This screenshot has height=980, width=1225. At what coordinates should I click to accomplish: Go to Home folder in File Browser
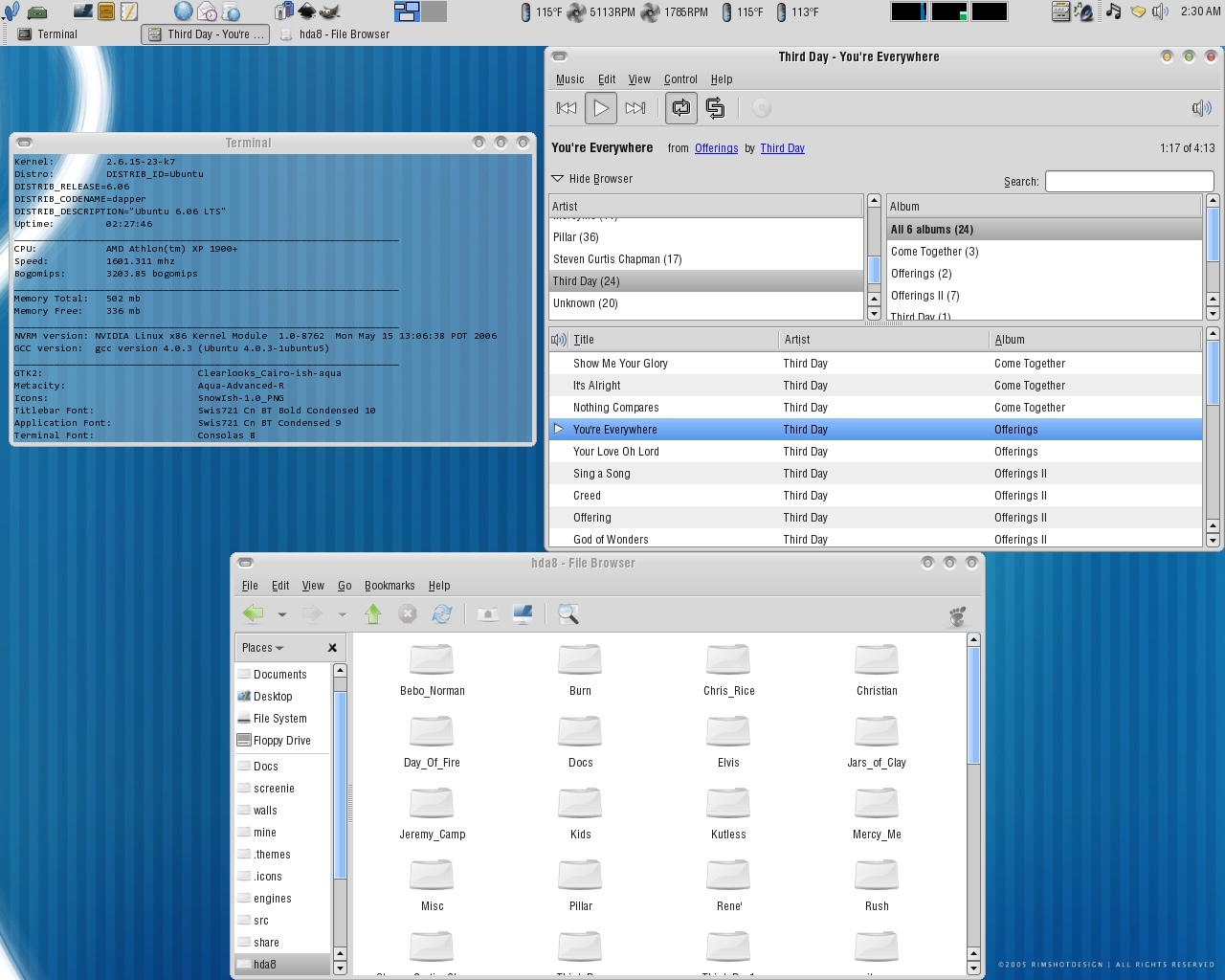pos(488,614)
